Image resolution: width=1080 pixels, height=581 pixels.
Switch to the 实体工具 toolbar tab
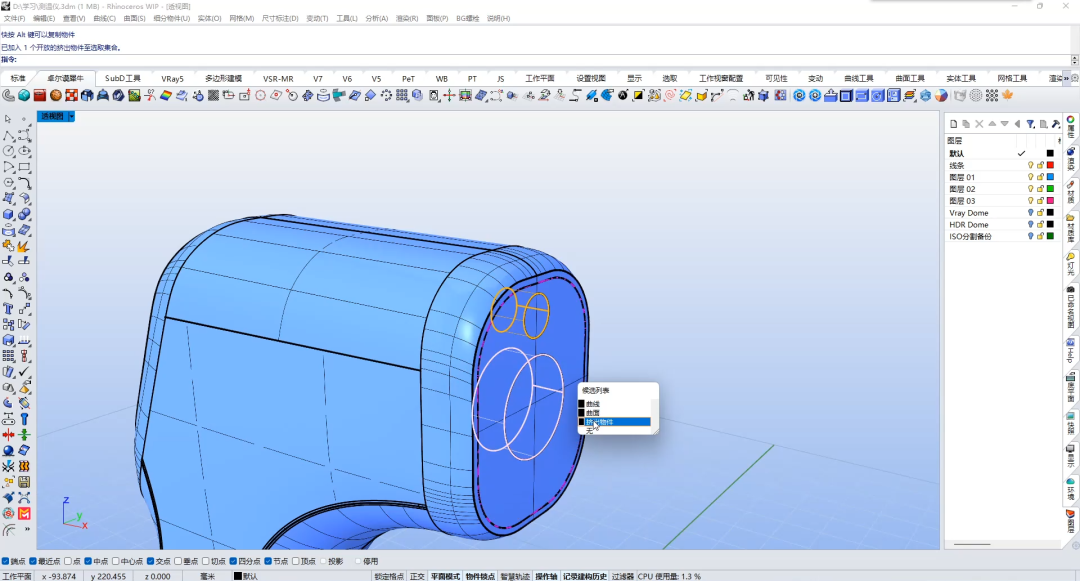961,78
